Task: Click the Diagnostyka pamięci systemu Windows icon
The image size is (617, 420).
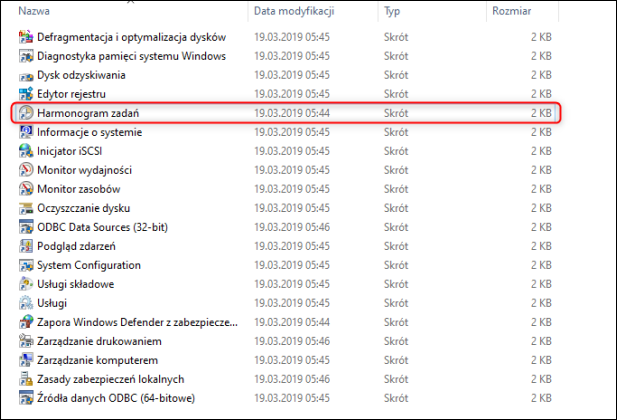Action: (26, 56)
